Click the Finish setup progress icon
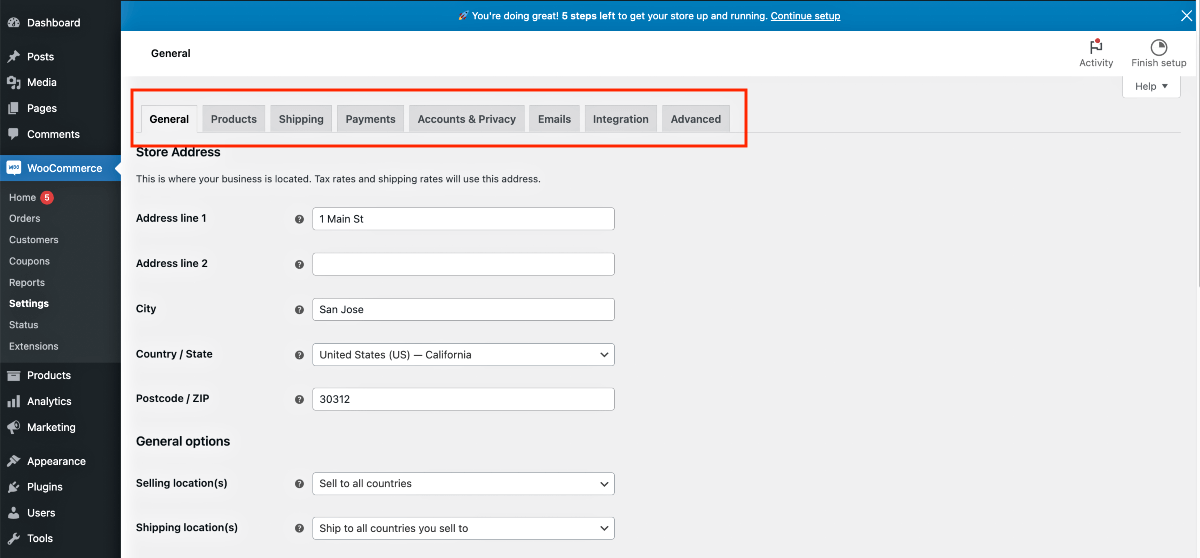Image resolution: width=1200 pixels, height=558 pixels. click(1159, 47)
